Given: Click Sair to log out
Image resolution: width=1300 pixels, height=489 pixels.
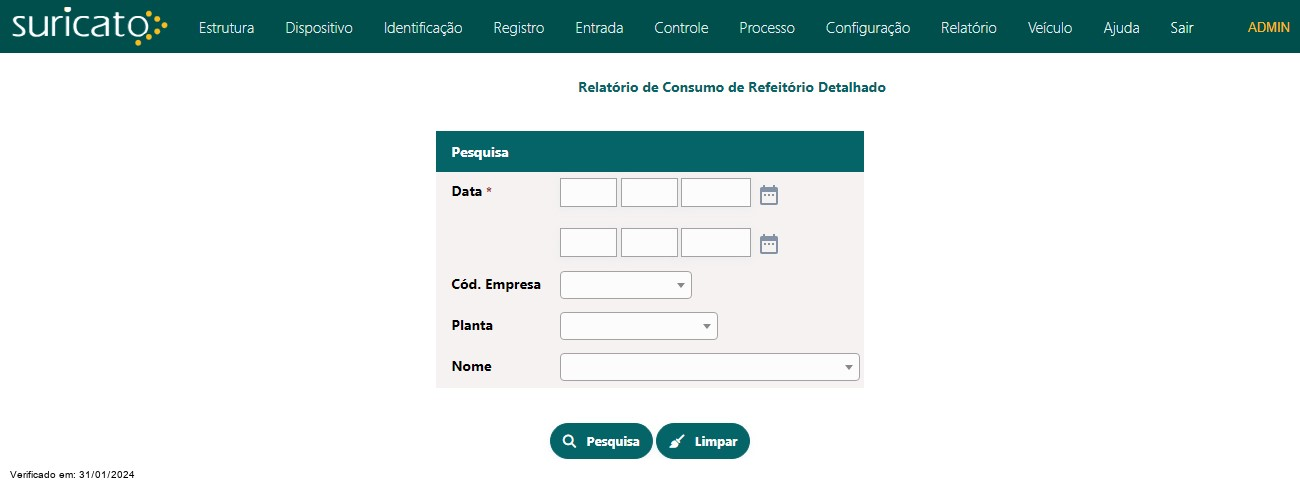Looking at the screenshot, I should 1182,28.
